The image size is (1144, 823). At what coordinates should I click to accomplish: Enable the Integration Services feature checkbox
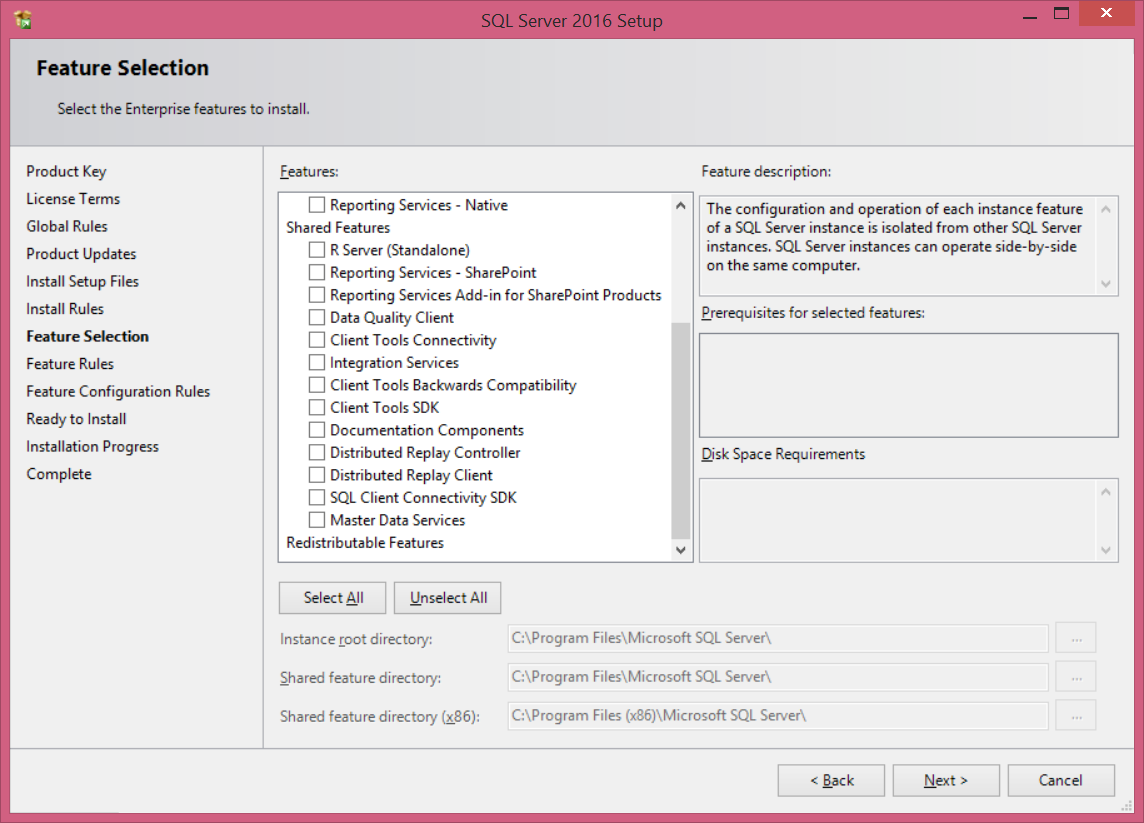(x=317, y=363)
